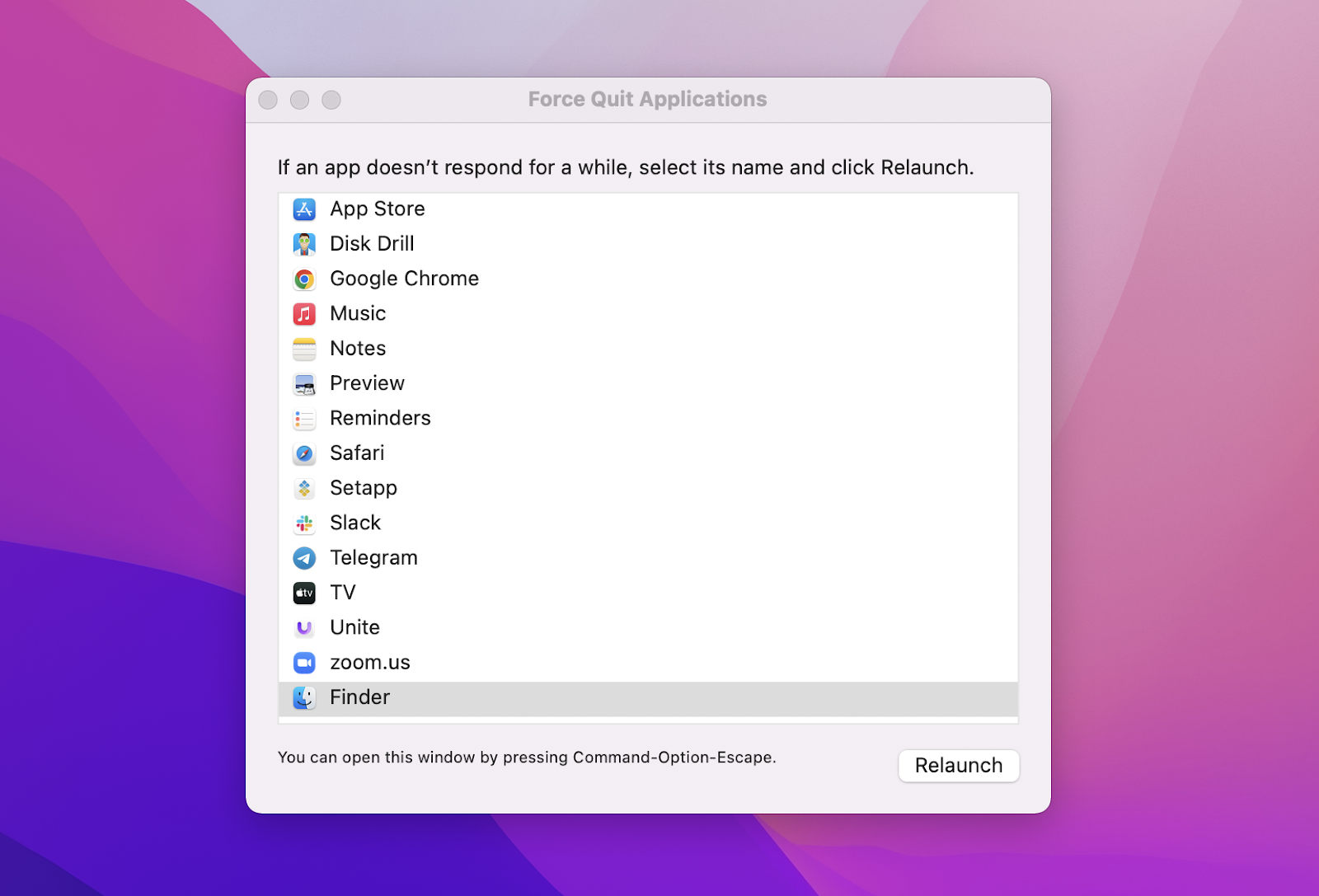Image resolution: width=1319 pixels, height=896 pixels.
Task: Select the "Disk Drill" name
Action: pyautogui.click(x=372, y=244)
